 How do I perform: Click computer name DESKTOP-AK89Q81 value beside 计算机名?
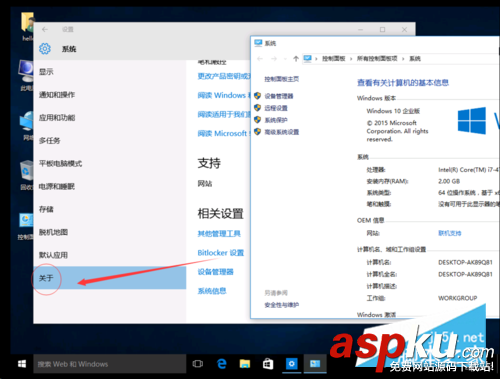(x=465, y=262)
